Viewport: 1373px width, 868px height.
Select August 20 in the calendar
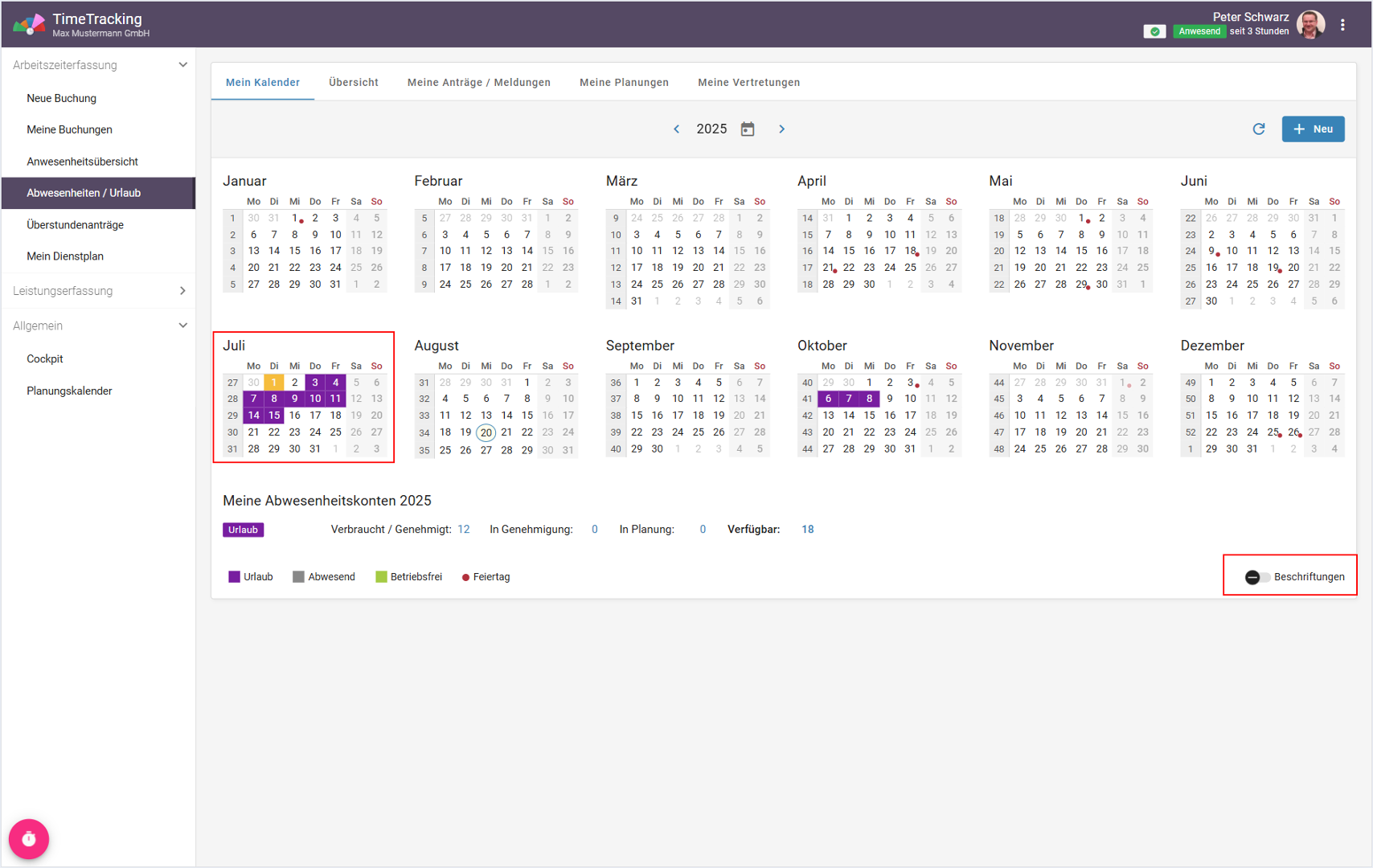[486, 432]
